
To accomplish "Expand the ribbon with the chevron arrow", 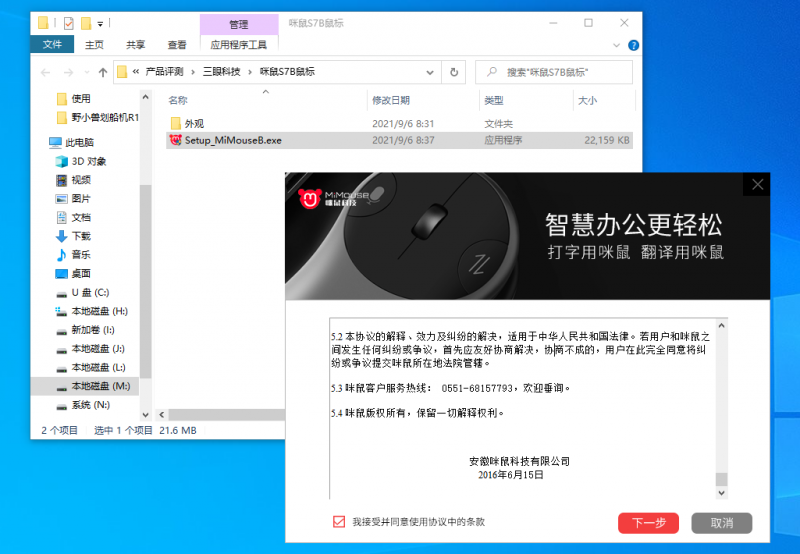I will click(616, 45).
